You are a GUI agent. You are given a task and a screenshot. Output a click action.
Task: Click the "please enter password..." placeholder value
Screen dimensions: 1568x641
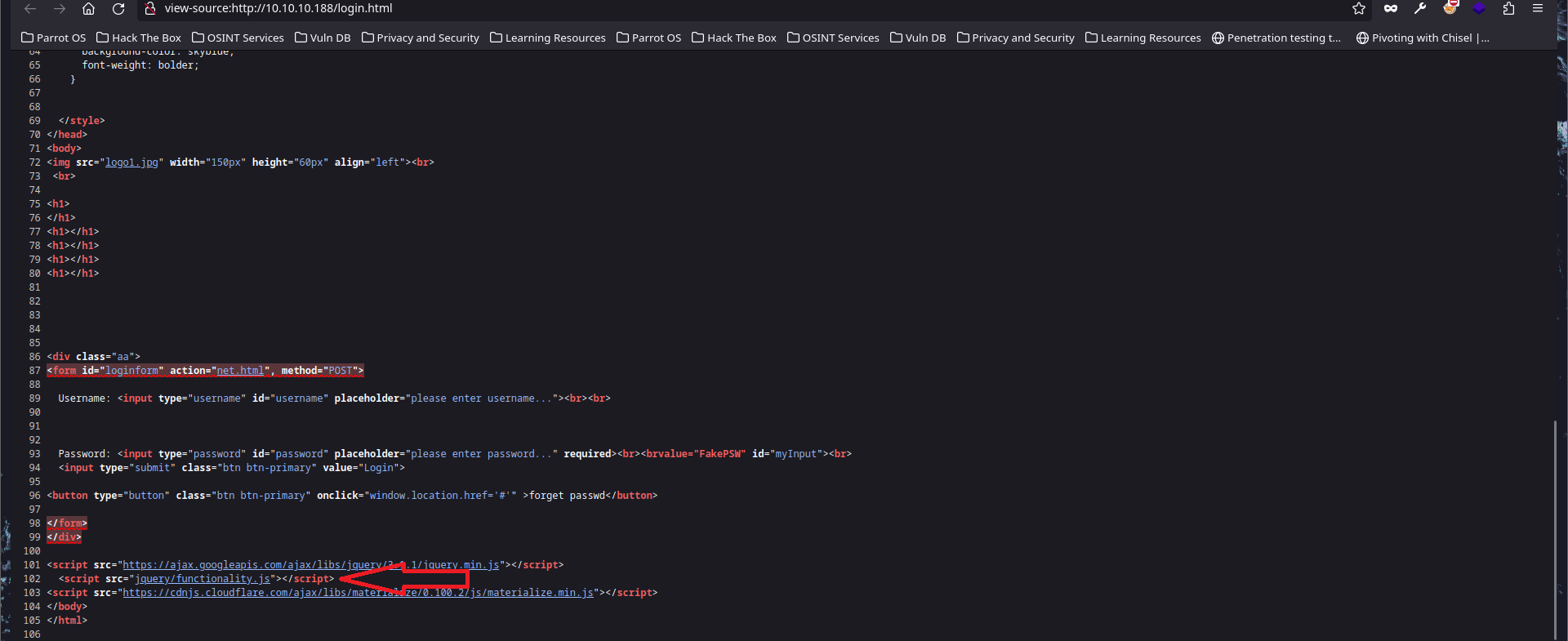coord(482,454)
